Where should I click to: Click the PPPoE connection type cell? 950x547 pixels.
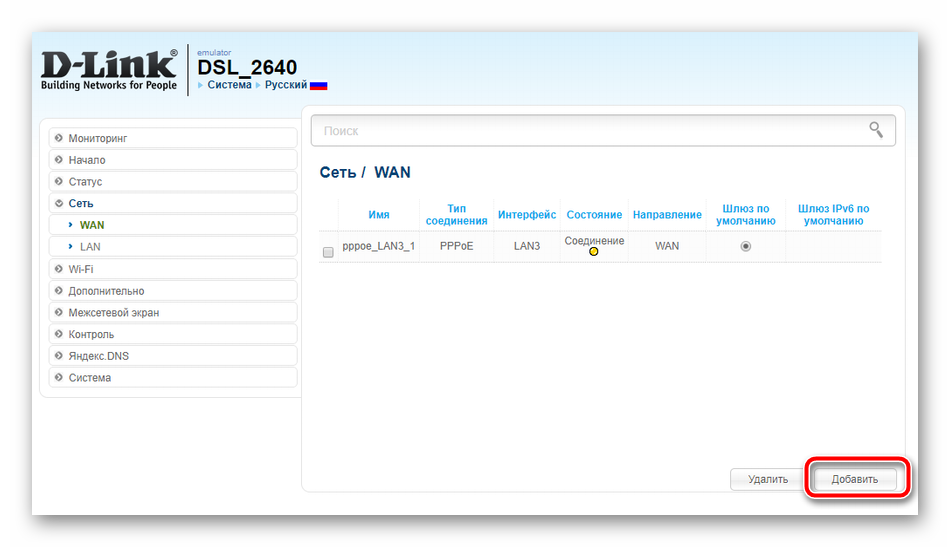[x=456, y=246]
